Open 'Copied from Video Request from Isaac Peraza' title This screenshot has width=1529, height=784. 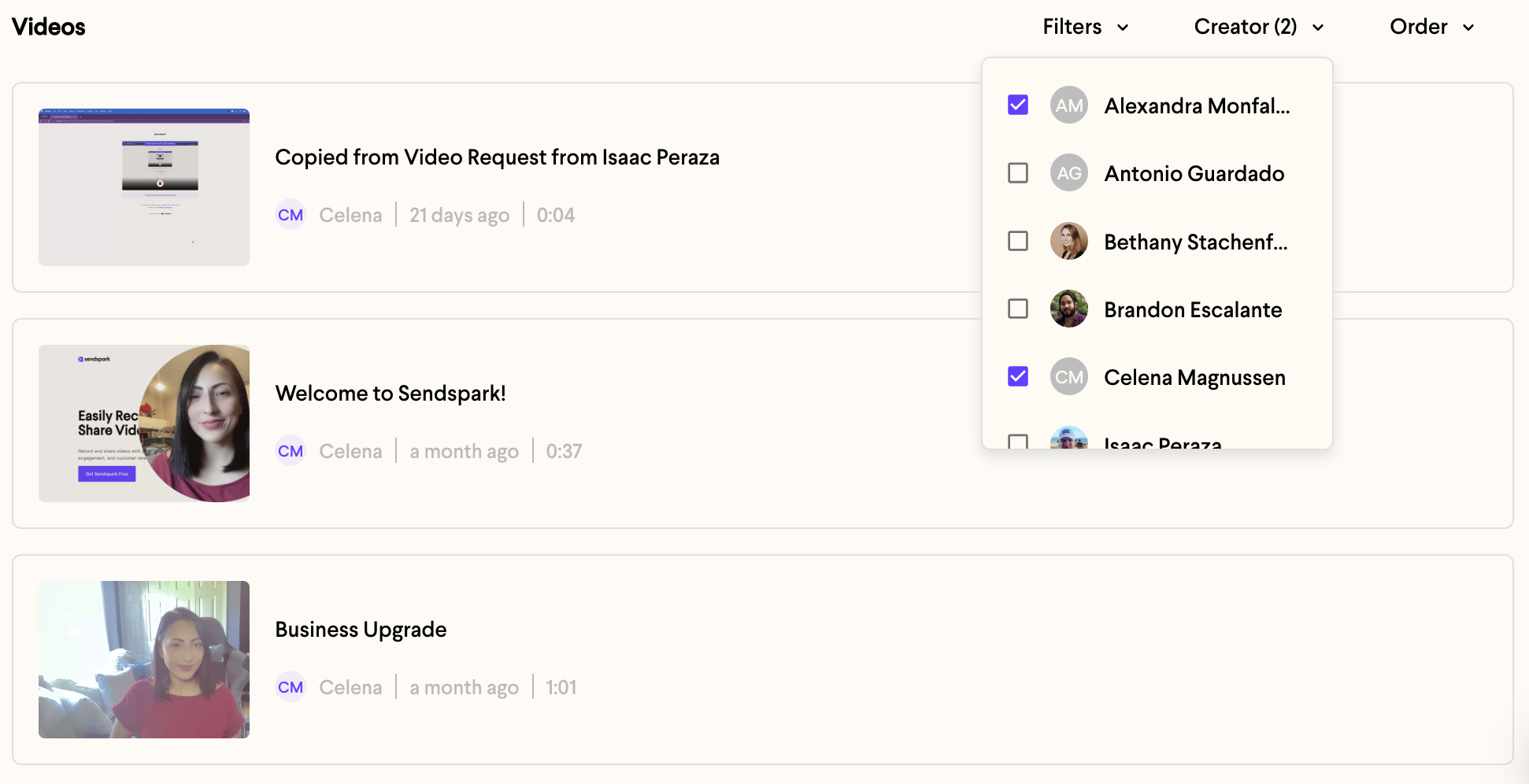497,157
